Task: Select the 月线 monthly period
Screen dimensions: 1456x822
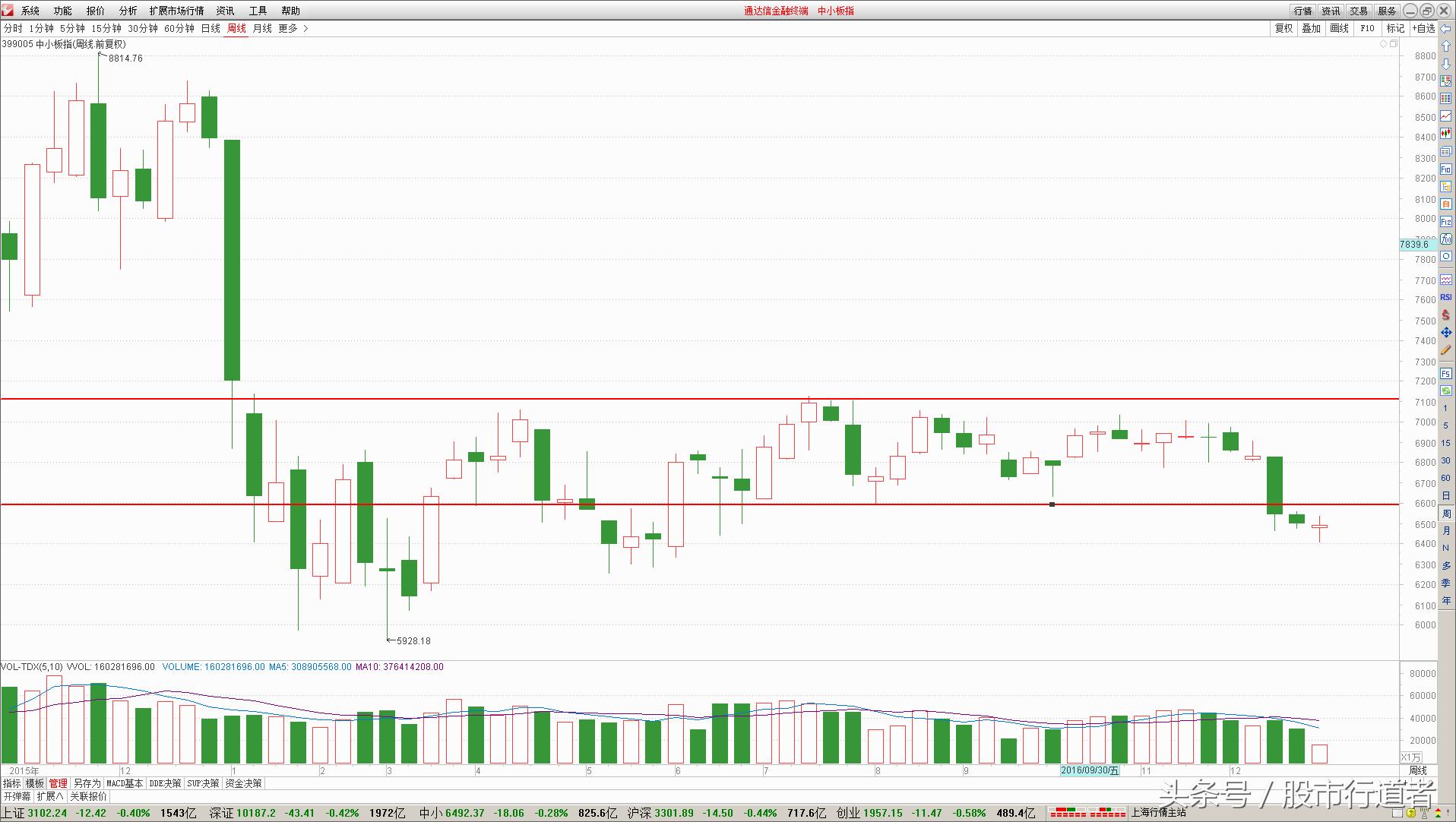Action: coord(262,29)
